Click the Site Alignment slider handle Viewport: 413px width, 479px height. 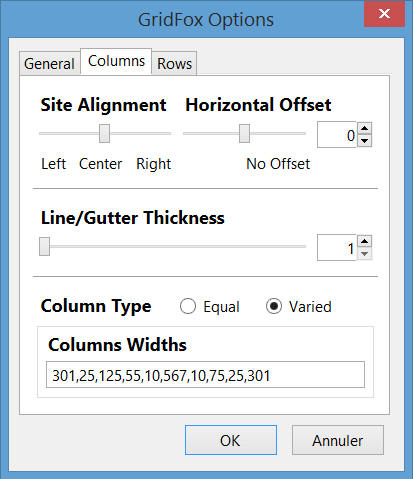104,133
